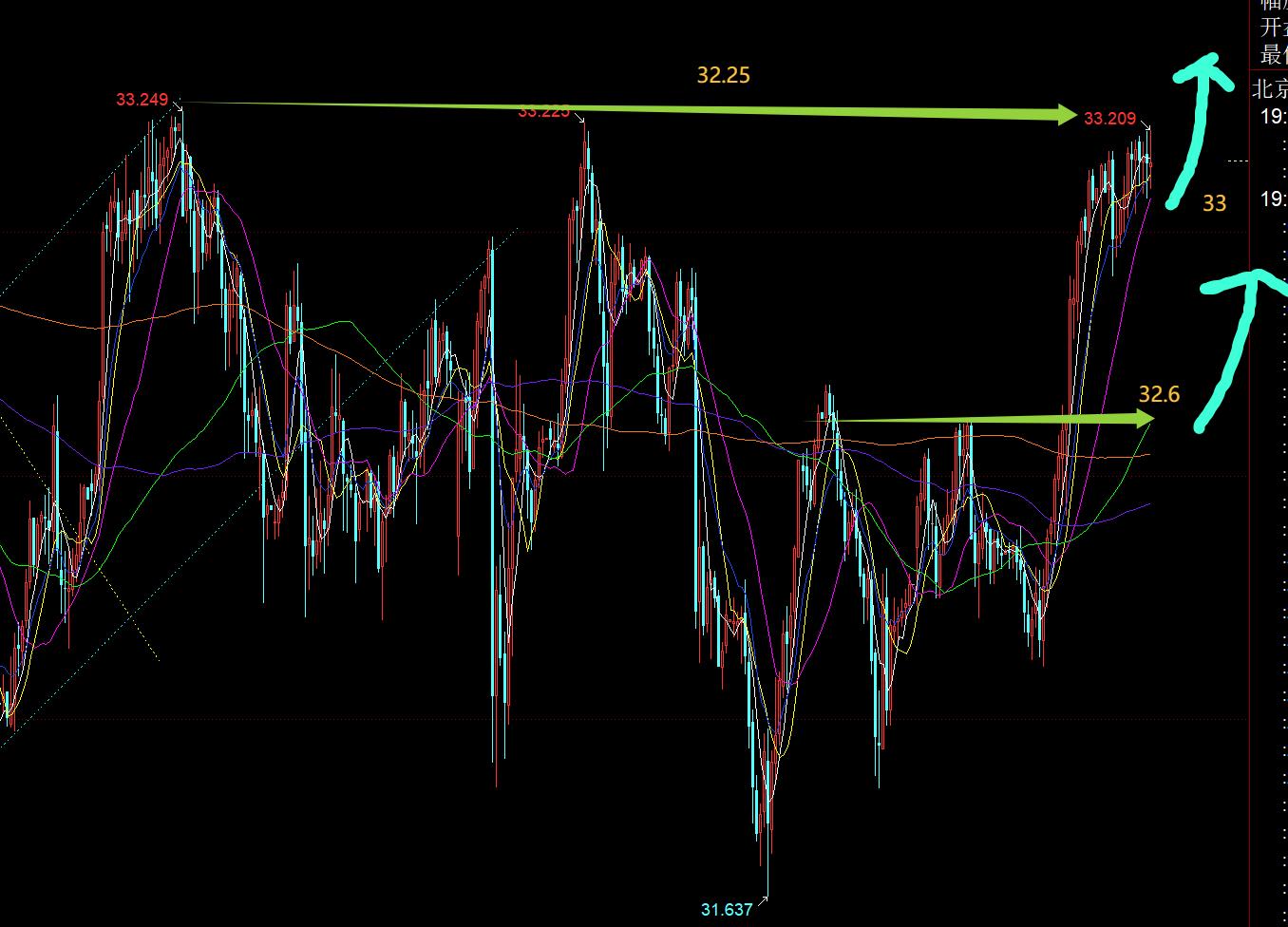Click the red 33.249 high price label

(x=142, y=99)
